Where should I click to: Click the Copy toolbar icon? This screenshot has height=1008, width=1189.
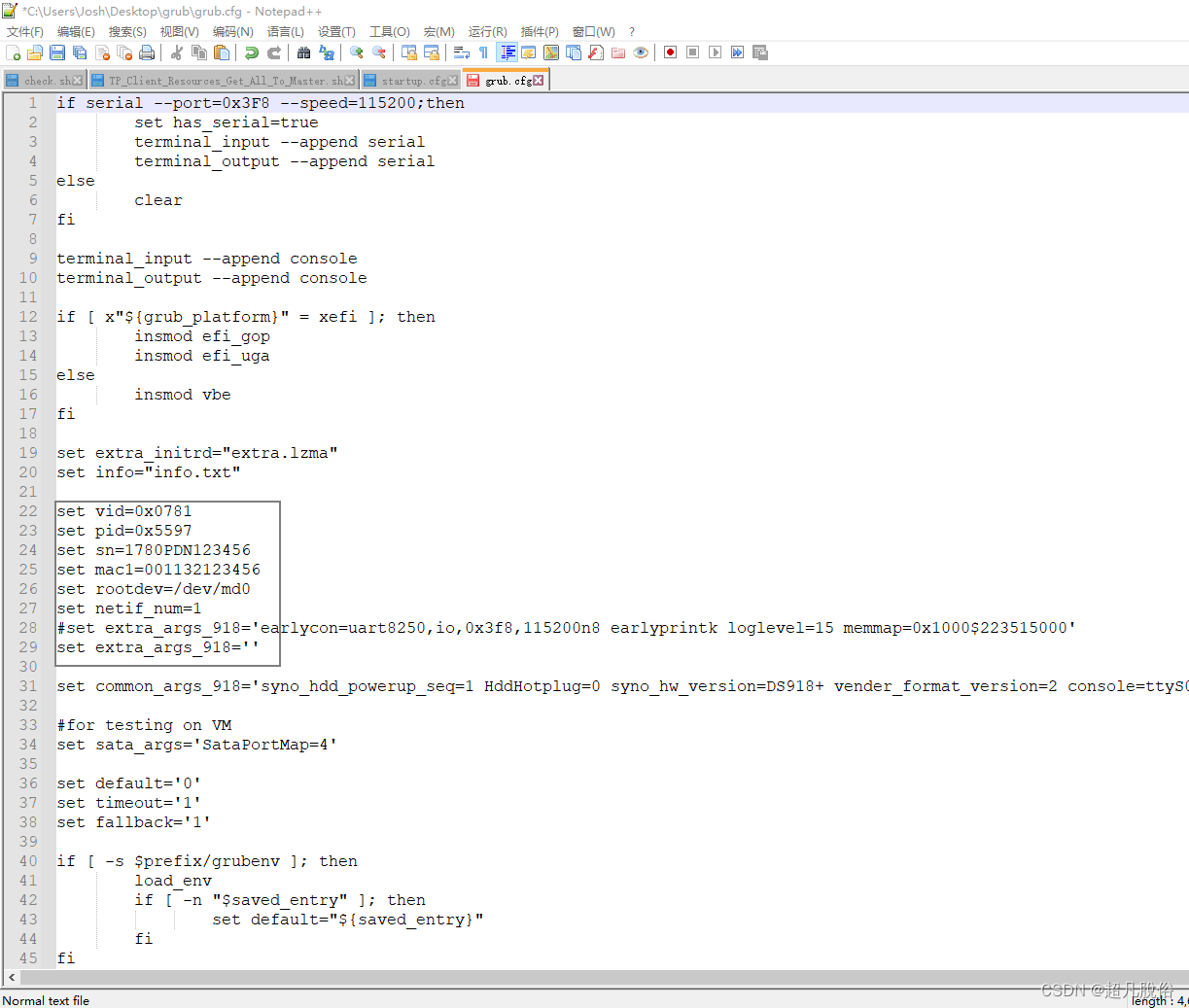coord(199,52)
